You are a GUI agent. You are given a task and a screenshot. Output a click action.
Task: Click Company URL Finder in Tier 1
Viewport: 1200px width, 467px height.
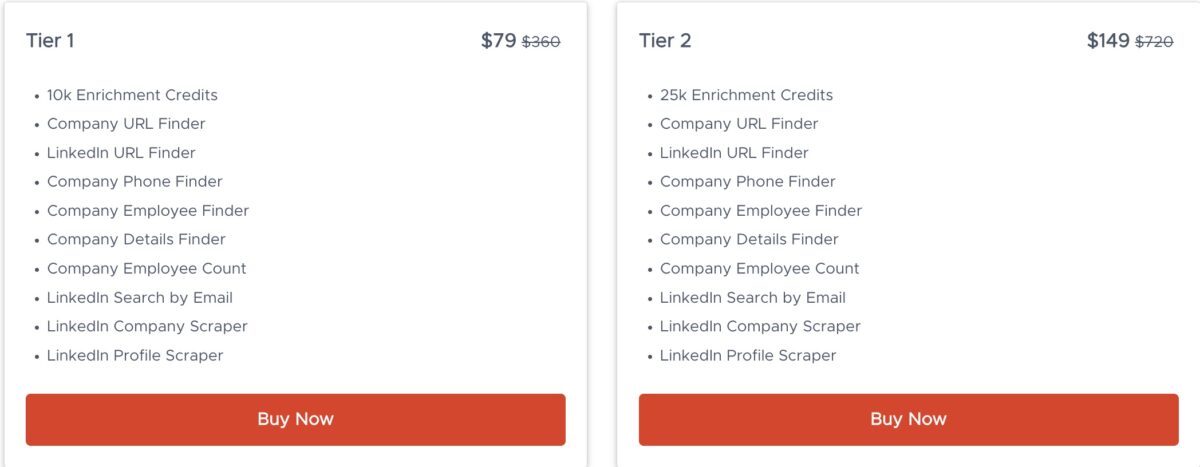(x=126, y=124)
